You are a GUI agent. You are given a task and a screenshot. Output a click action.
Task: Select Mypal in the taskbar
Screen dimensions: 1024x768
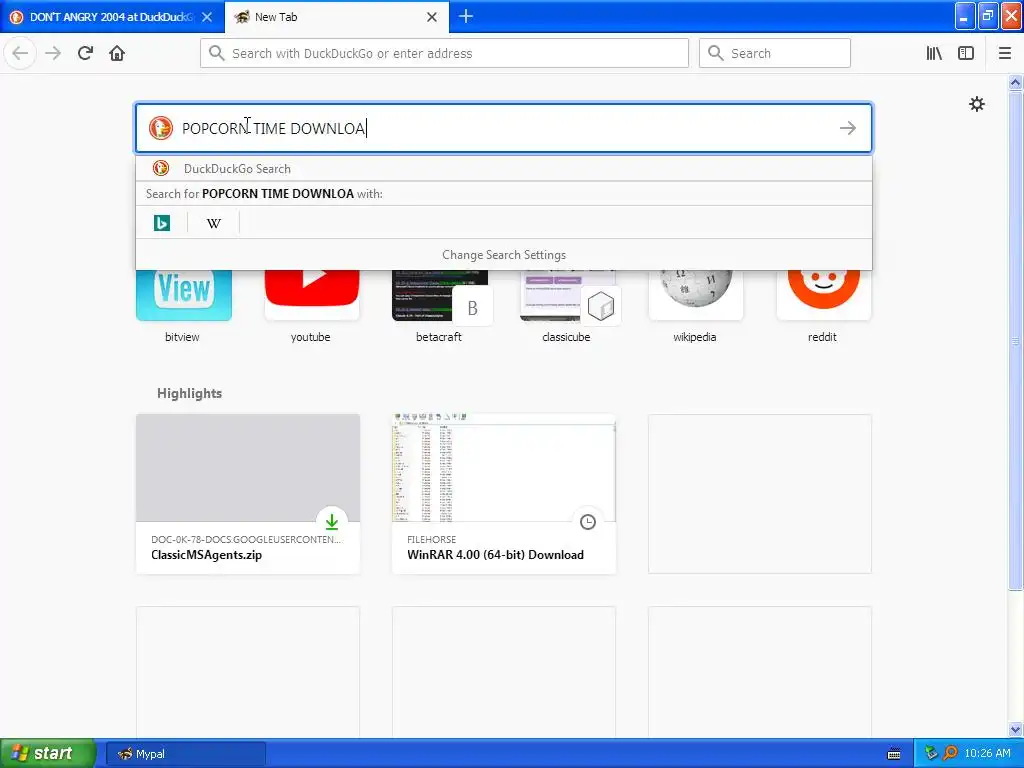(x=185, y=754)
